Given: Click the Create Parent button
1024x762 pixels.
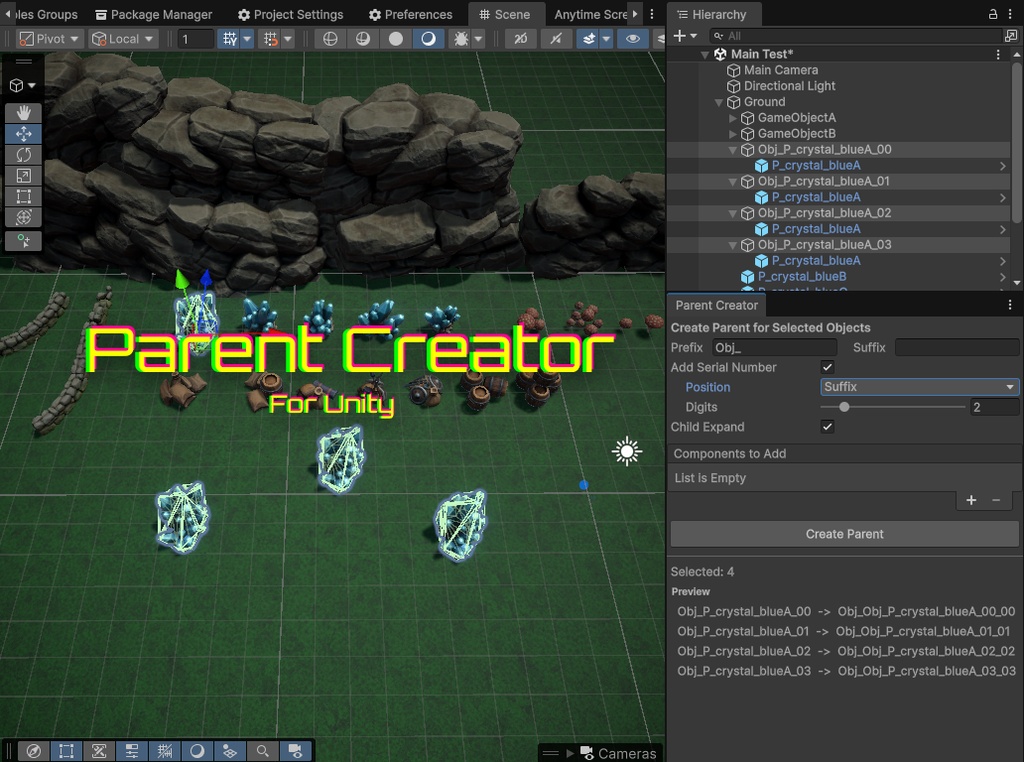Looking at the screenshot, I should 844,534.
